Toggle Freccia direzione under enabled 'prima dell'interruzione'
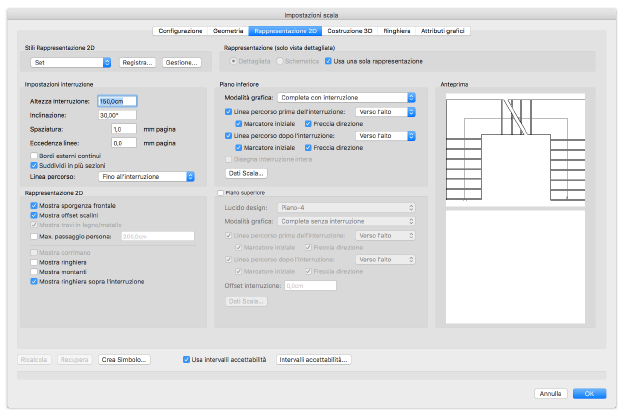 pos(308,124)
